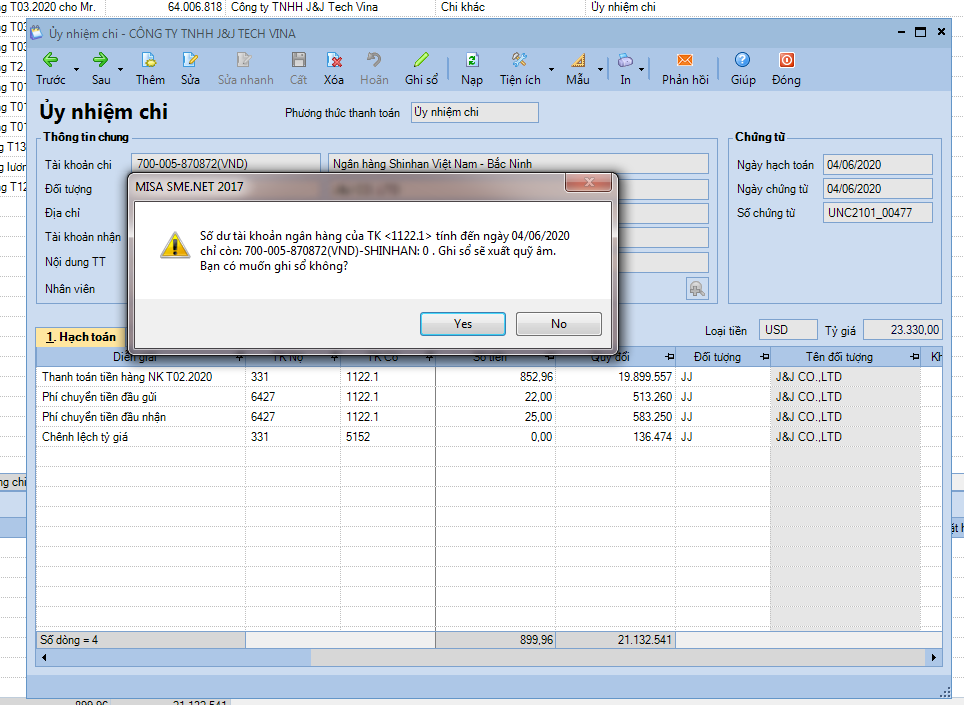
Task: Click the Xóa delete icon
Action: click(x=334, y=60)
